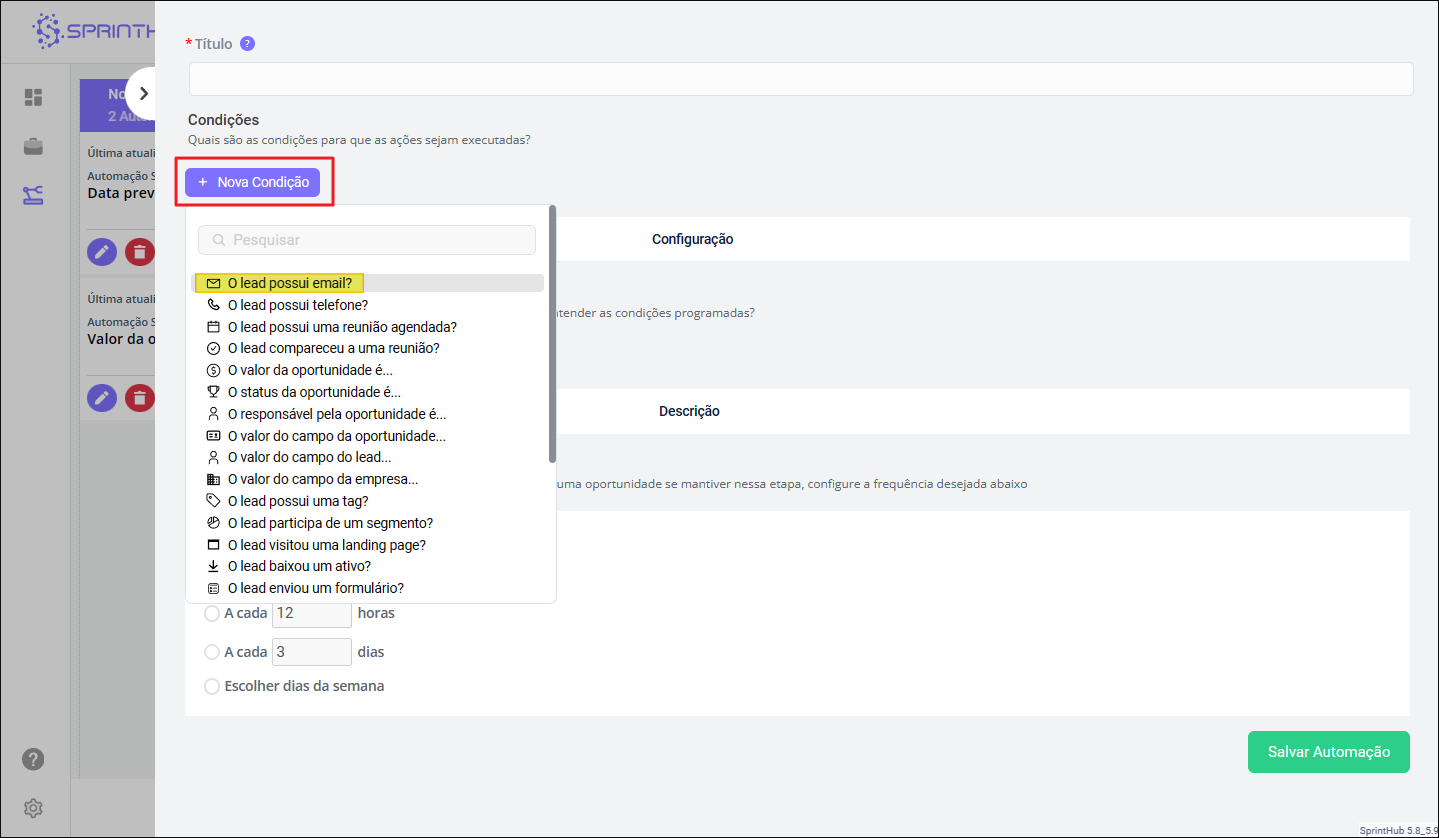Click the scrollbar of the conditions list
Image resolution: width=1439 pixels, height=838 pixels.
coord(552,335)
